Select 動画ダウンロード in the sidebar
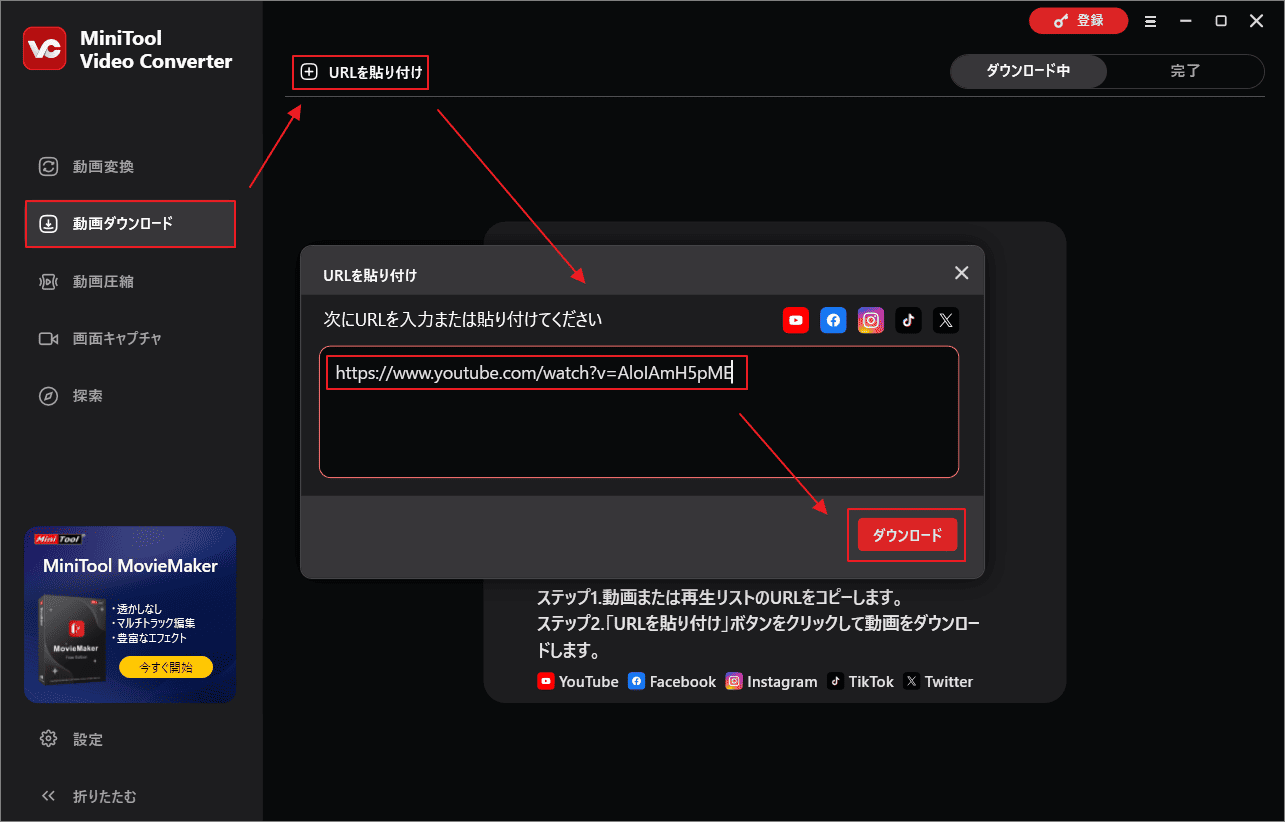Image resolution: width=1285 pixels, height=822 pixels. 131,224
